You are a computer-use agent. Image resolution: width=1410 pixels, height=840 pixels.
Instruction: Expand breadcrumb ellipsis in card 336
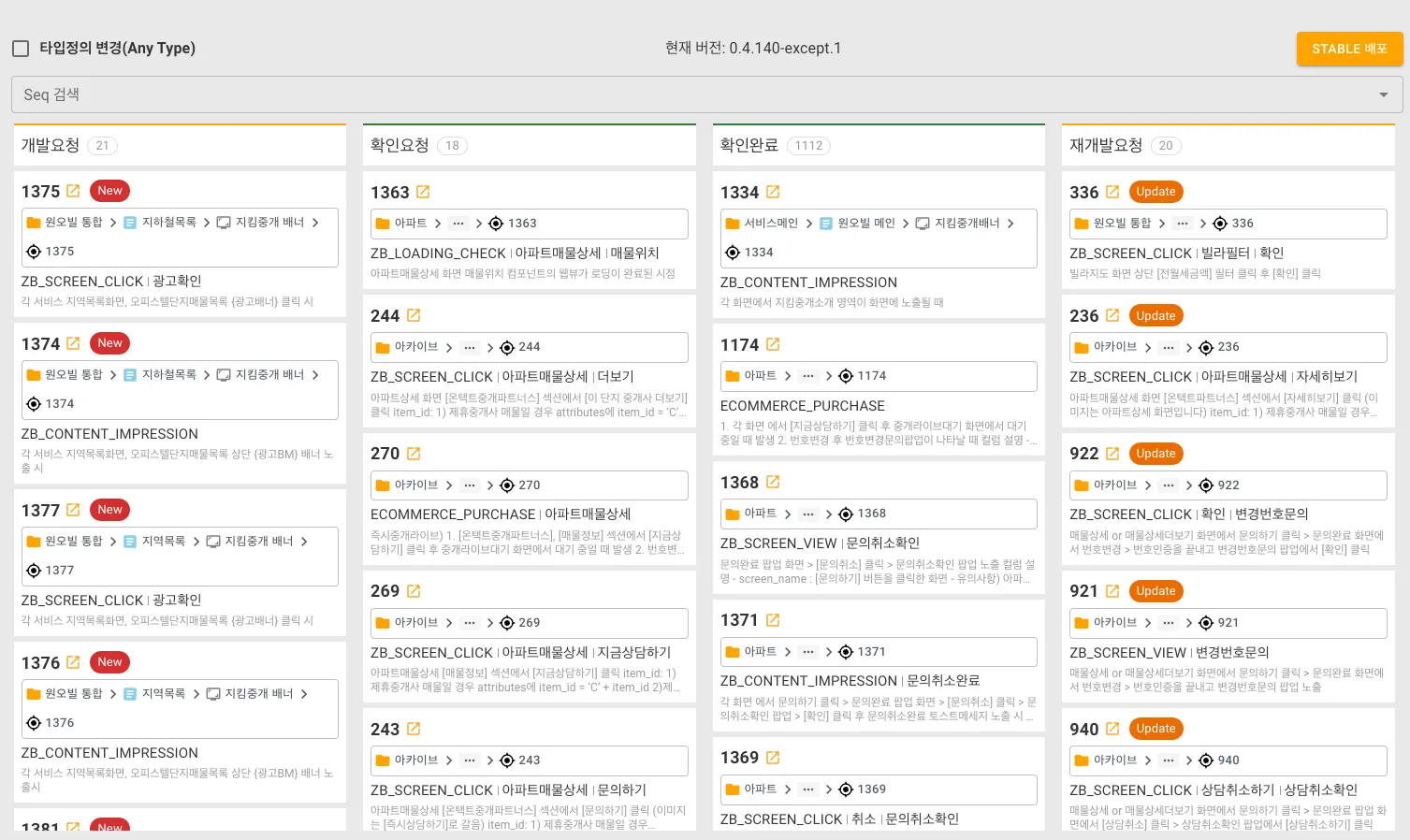pyautogui.click(x=1183, y=224)
